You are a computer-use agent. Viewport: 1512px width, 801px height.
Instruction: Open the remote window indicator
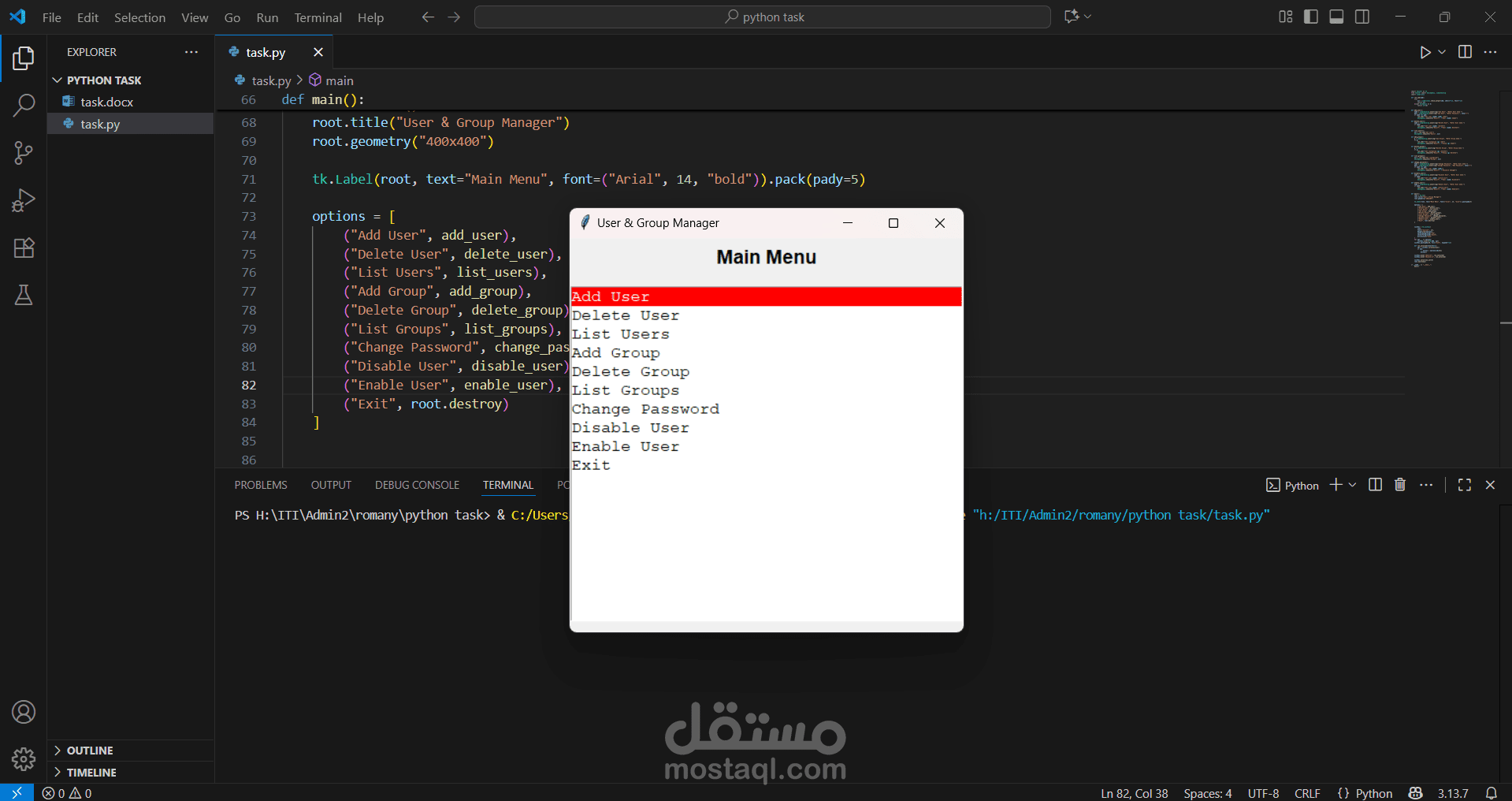point(17,792)
